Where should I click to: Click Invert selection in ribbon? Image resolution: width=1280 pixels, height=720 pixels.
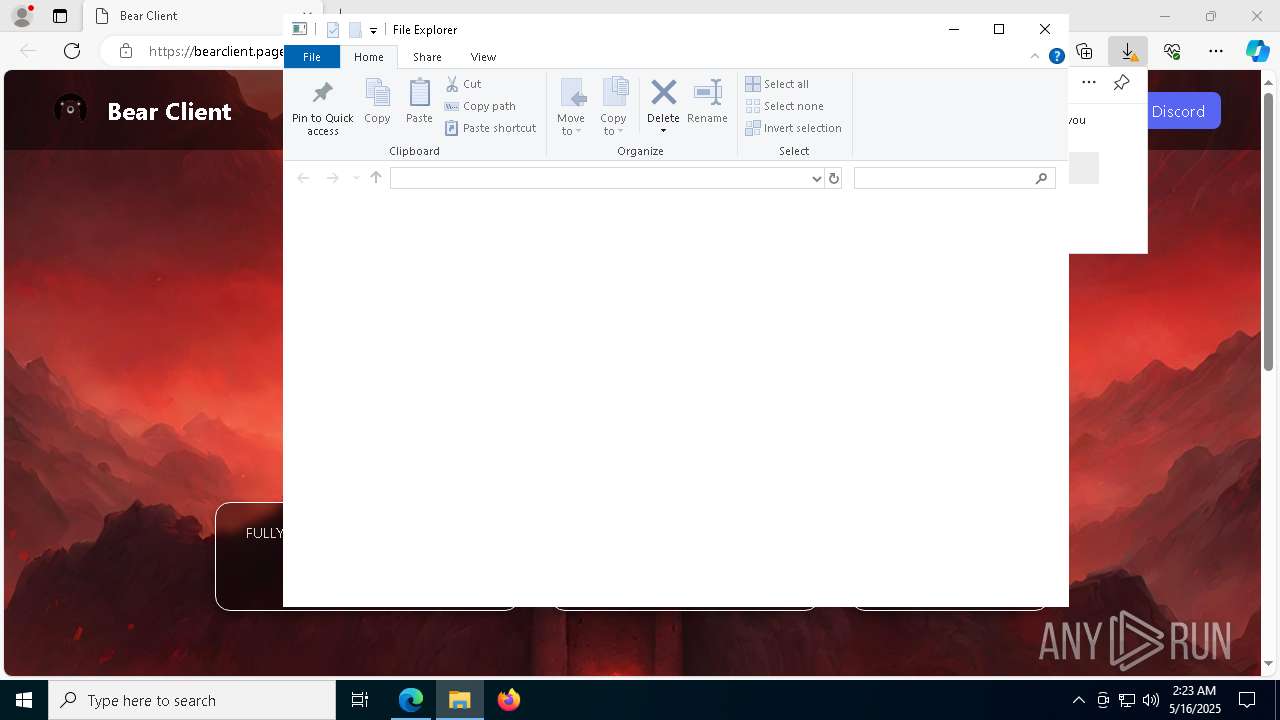click(x=793, y=128)
